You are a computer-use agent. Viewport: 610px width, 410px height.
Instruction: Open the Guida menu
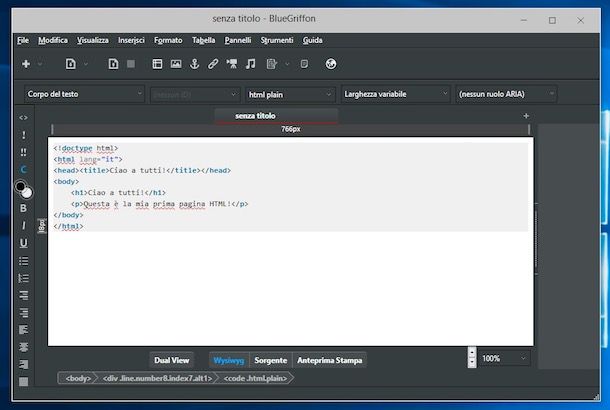tap(312, 40)
